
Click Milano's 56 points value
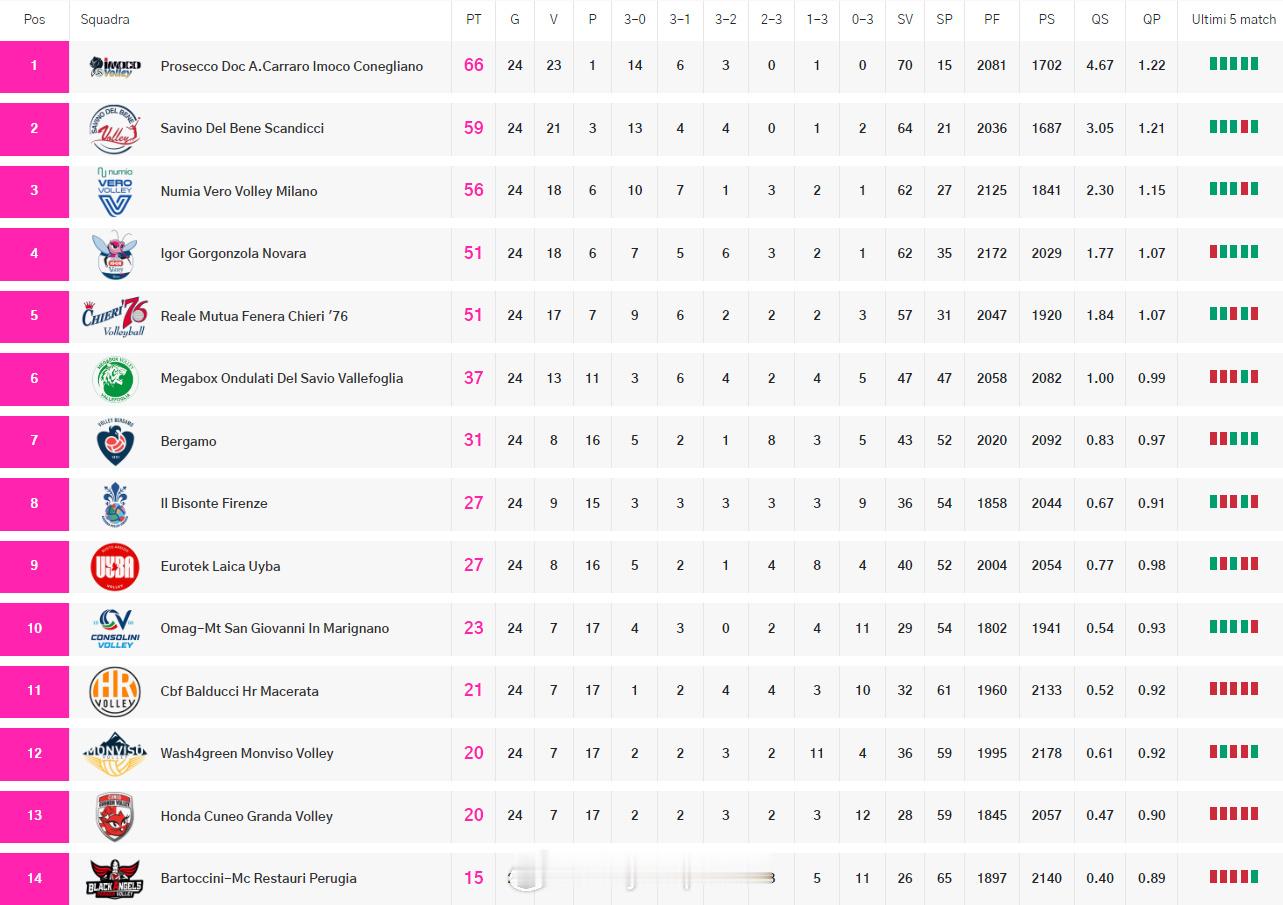[474, 190]
